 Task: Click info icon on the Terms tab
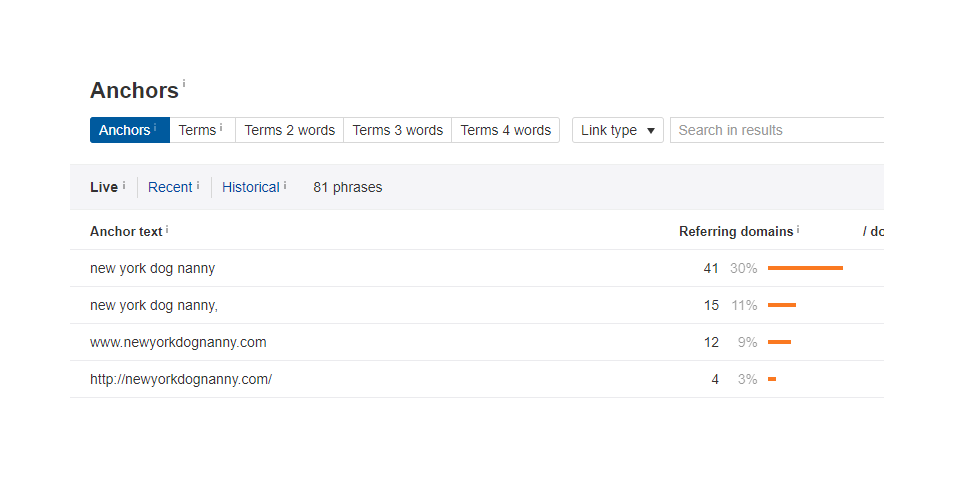coord(221,128)
